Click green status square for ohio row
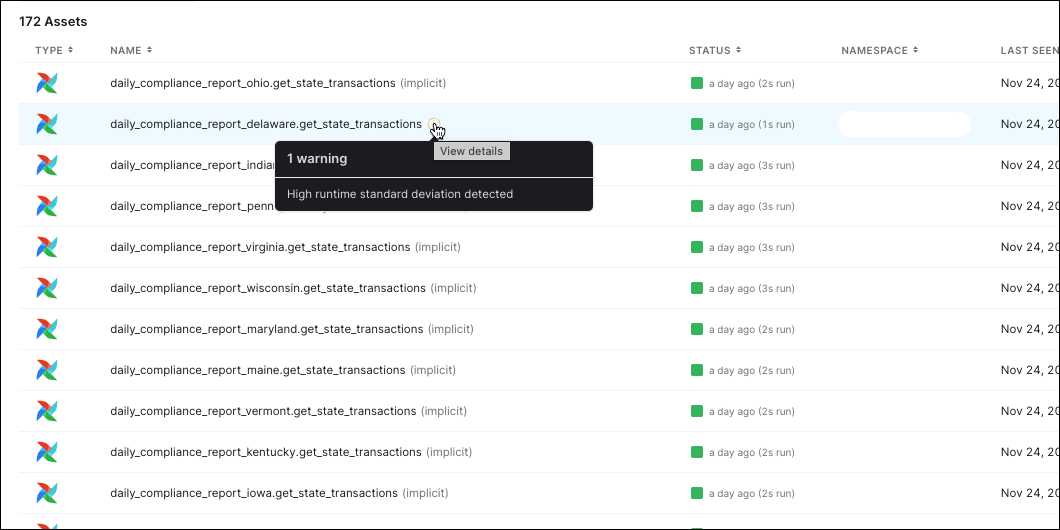The image size is (1060, 530). pos(697,83)
